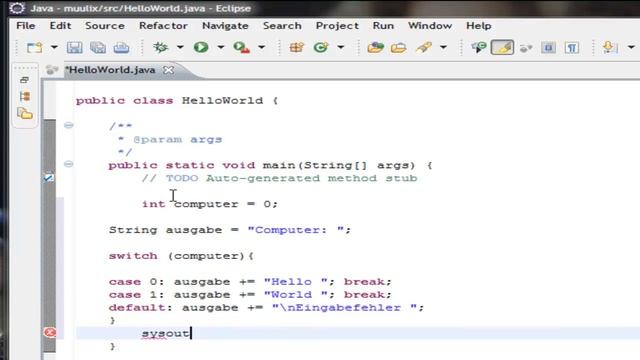The width and height of the screenshot is (640, 360).
Task: Open the Refactor menu
Action: (163, 26)
